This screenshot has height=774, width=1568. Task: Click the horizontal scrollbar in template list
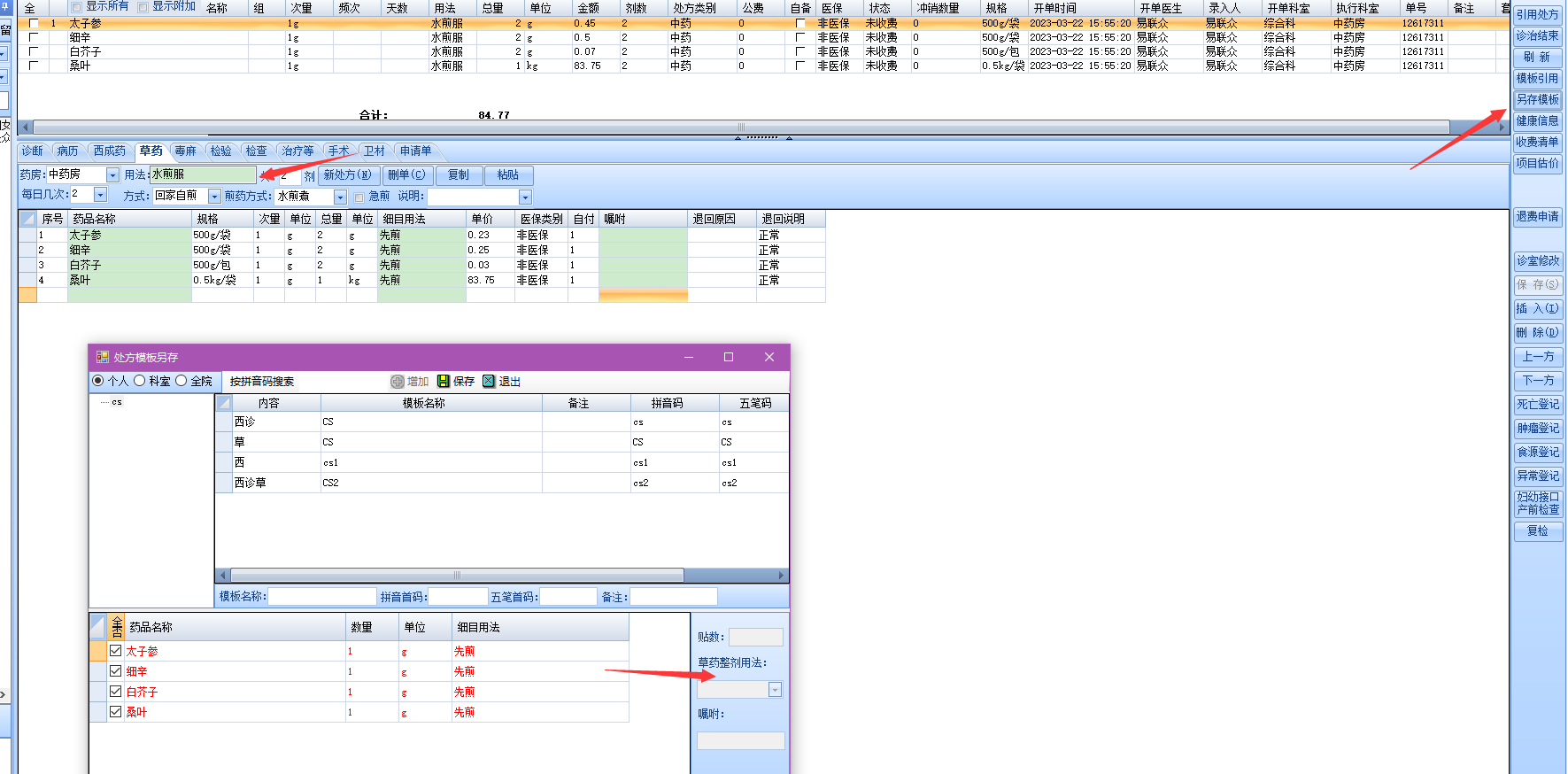pyautogui.click(x=457, y=576)
